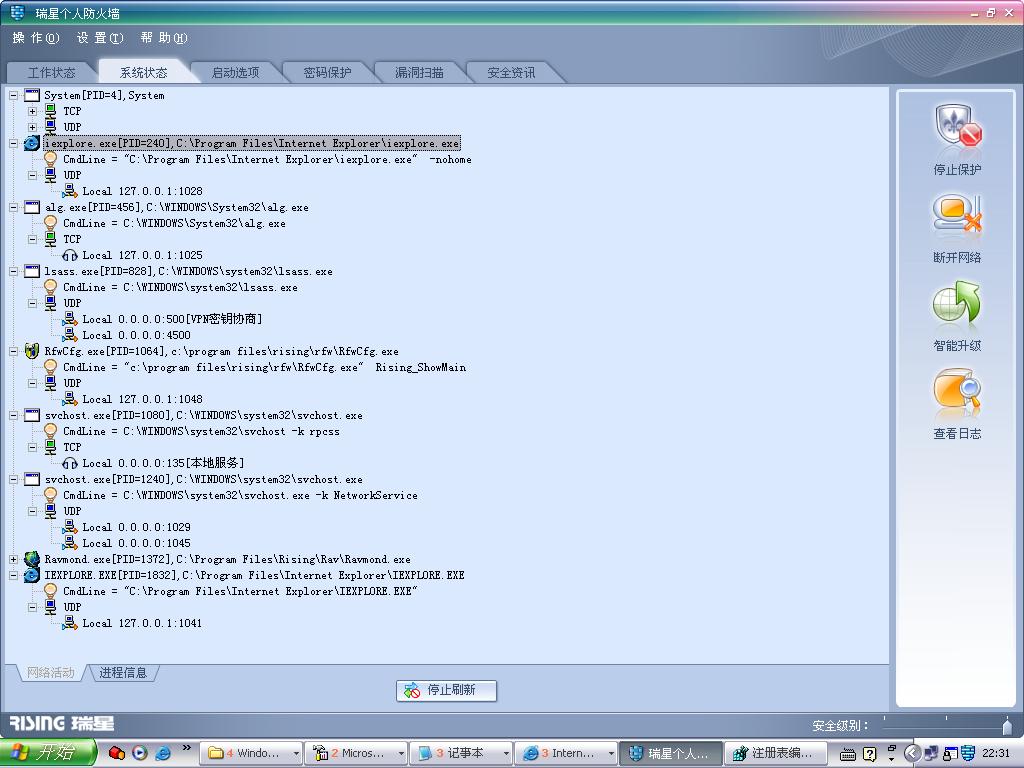Show more quick launch icons via chevron

[x=186, y=748]
